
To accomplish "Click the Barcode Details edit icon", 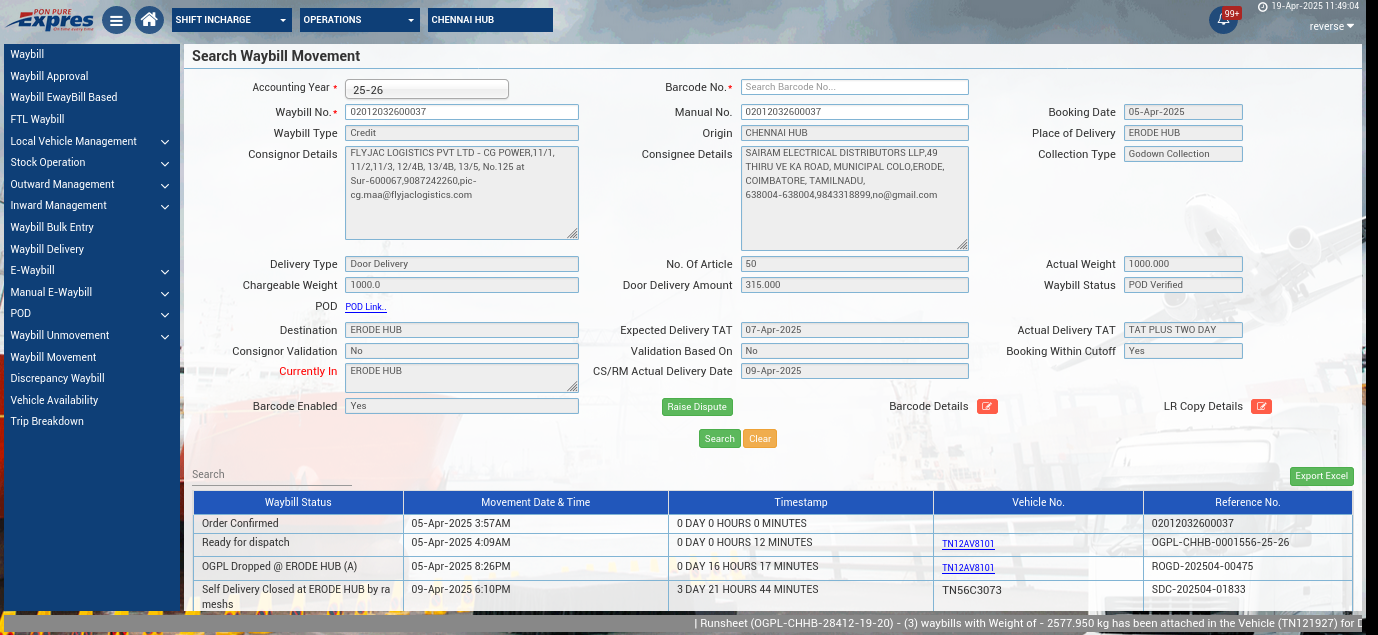I will pyautogui.click(x=987, y=407).
